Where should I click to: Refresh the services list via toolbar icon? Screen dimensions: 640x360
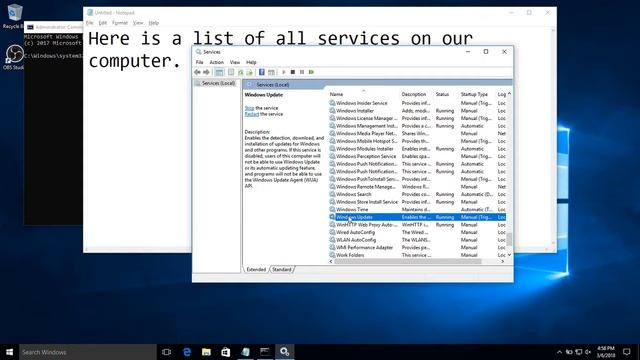(240, 72)
